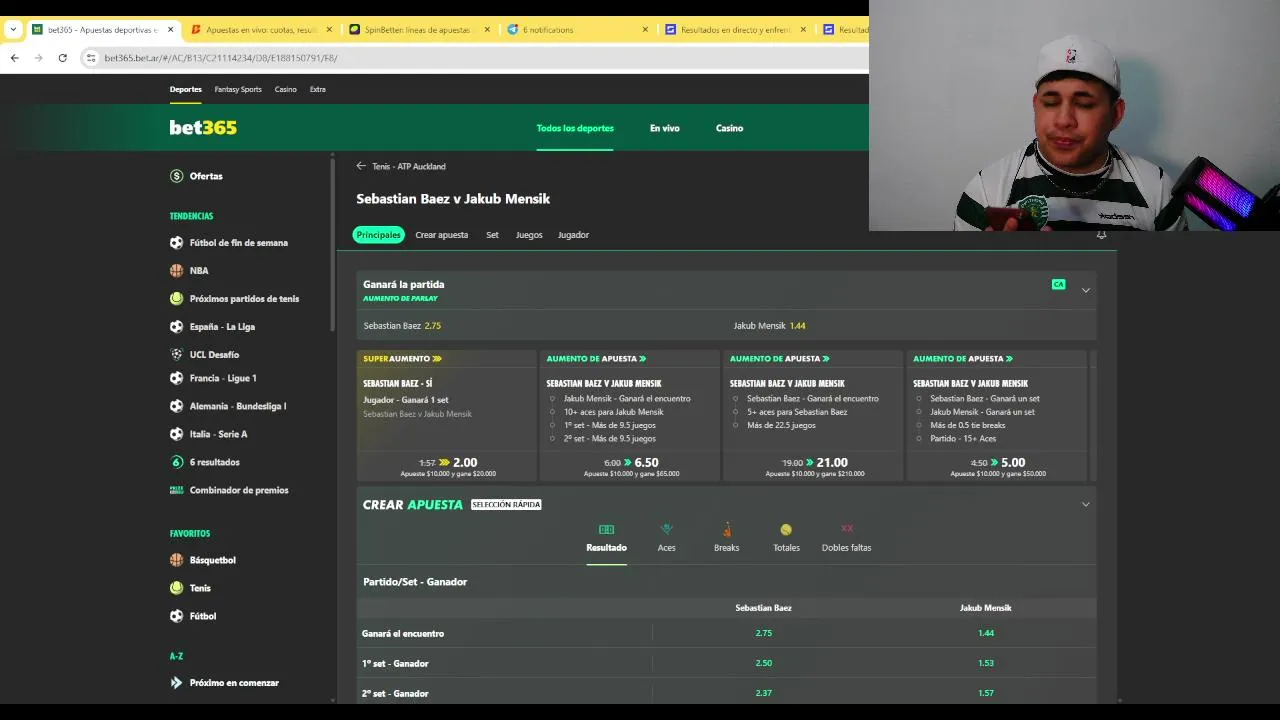This screenshot has width=1280, height=720.
Task: Click the soccer icon beside España - La Liga
Action: pos(177,327)
